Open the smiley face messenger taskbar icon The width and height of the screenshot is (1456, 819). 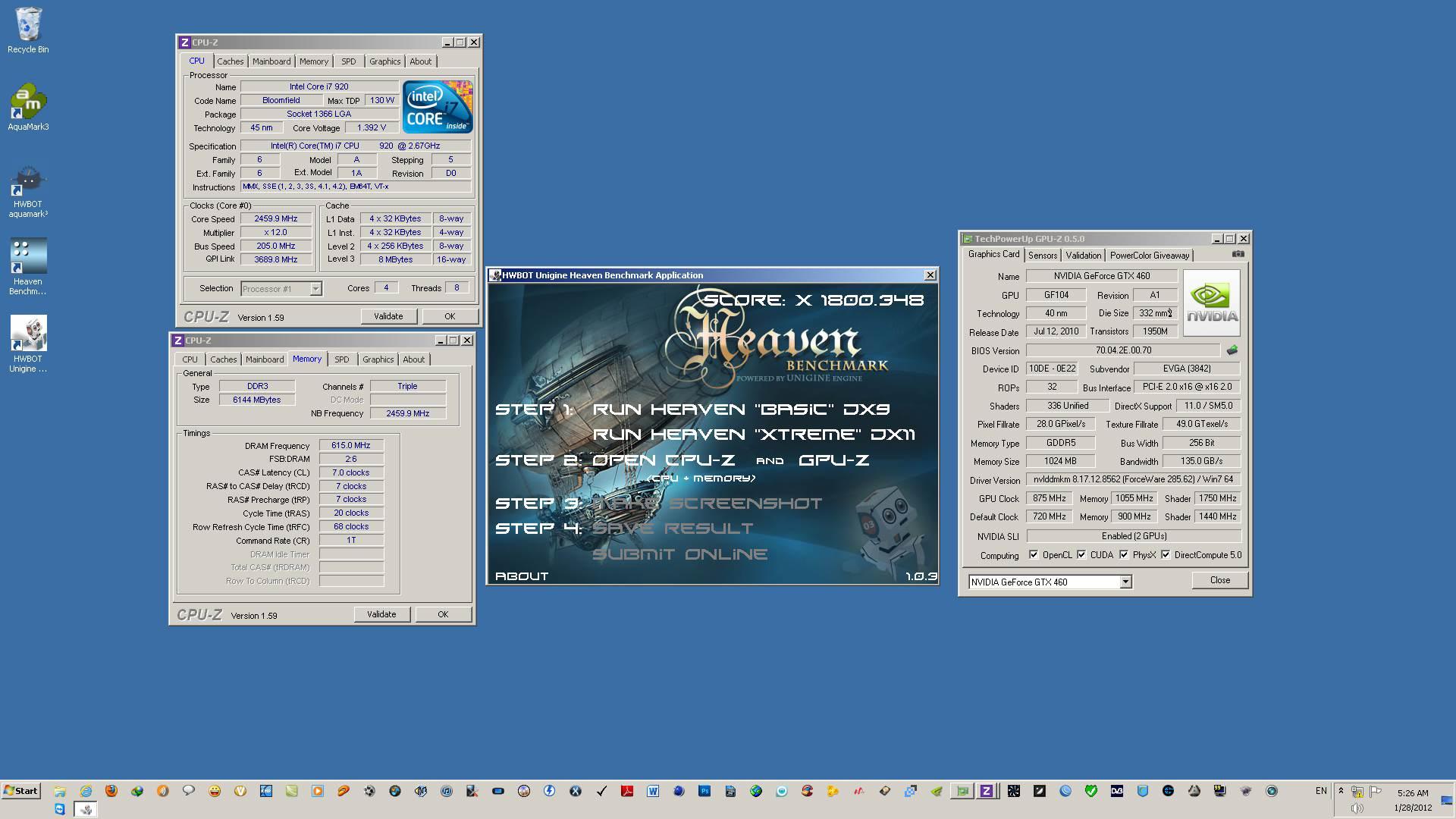tap(215, 791)
